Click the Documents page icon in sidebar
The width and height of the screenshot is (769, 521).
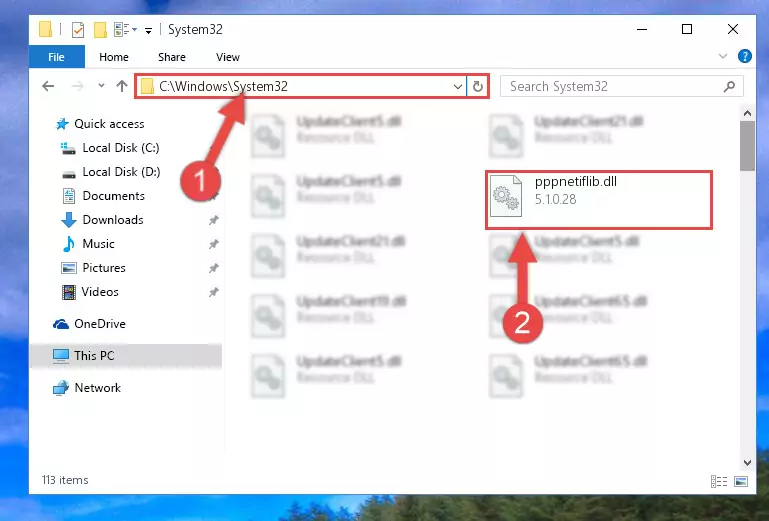click(69, 196)
